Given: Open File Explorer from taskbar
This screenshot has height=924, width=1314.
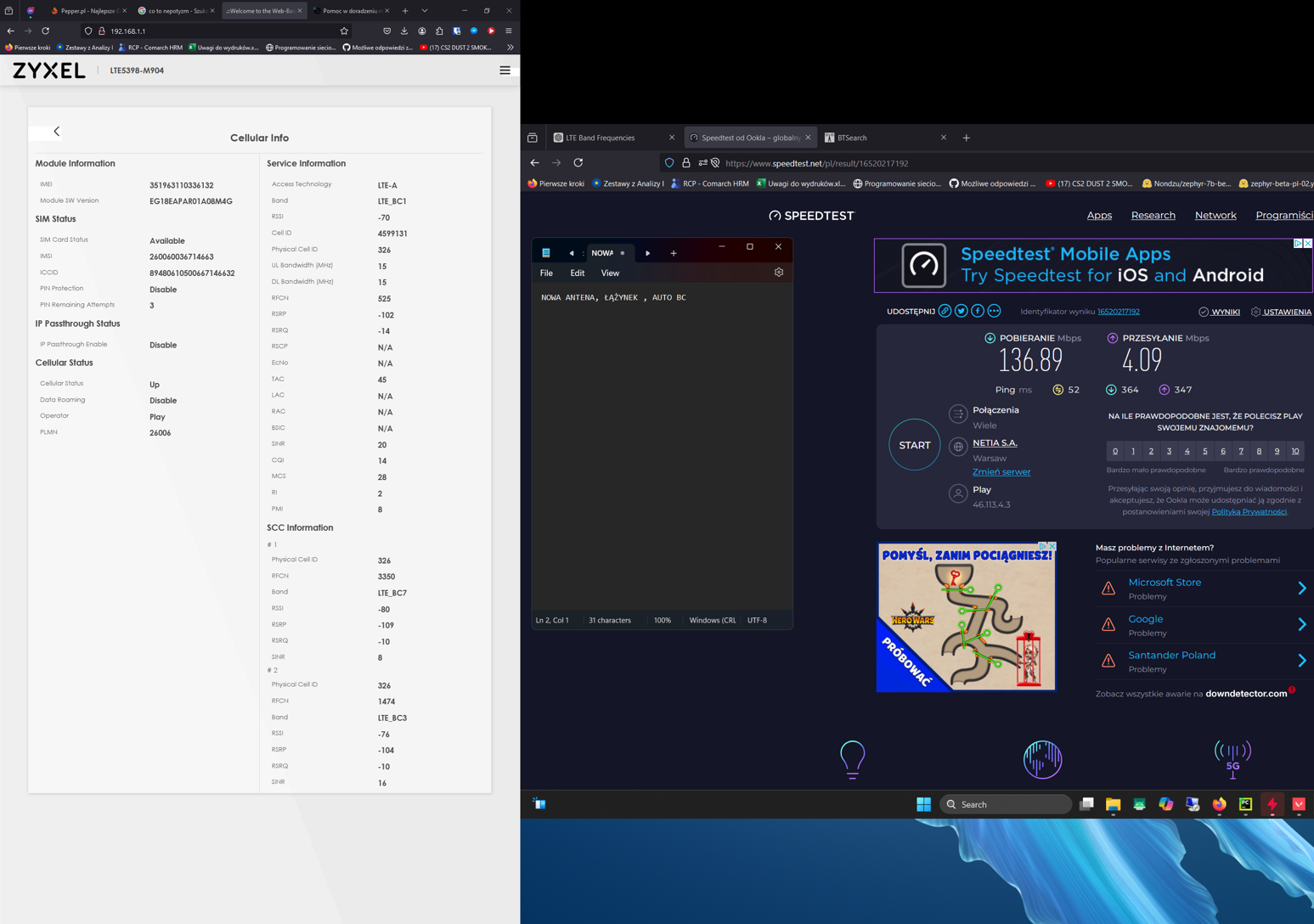Looking at the screenshot, I should pos(1113,804).
